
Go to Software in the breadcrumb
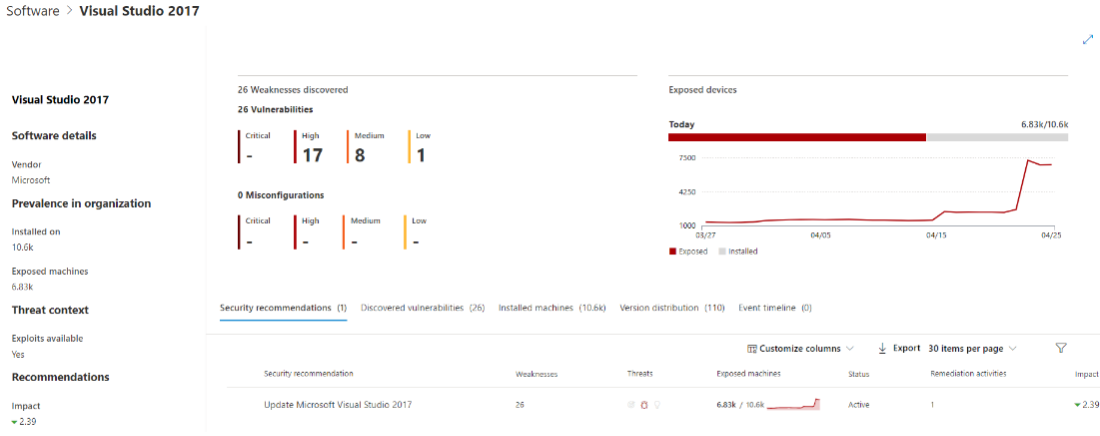(x=32, y=11)
